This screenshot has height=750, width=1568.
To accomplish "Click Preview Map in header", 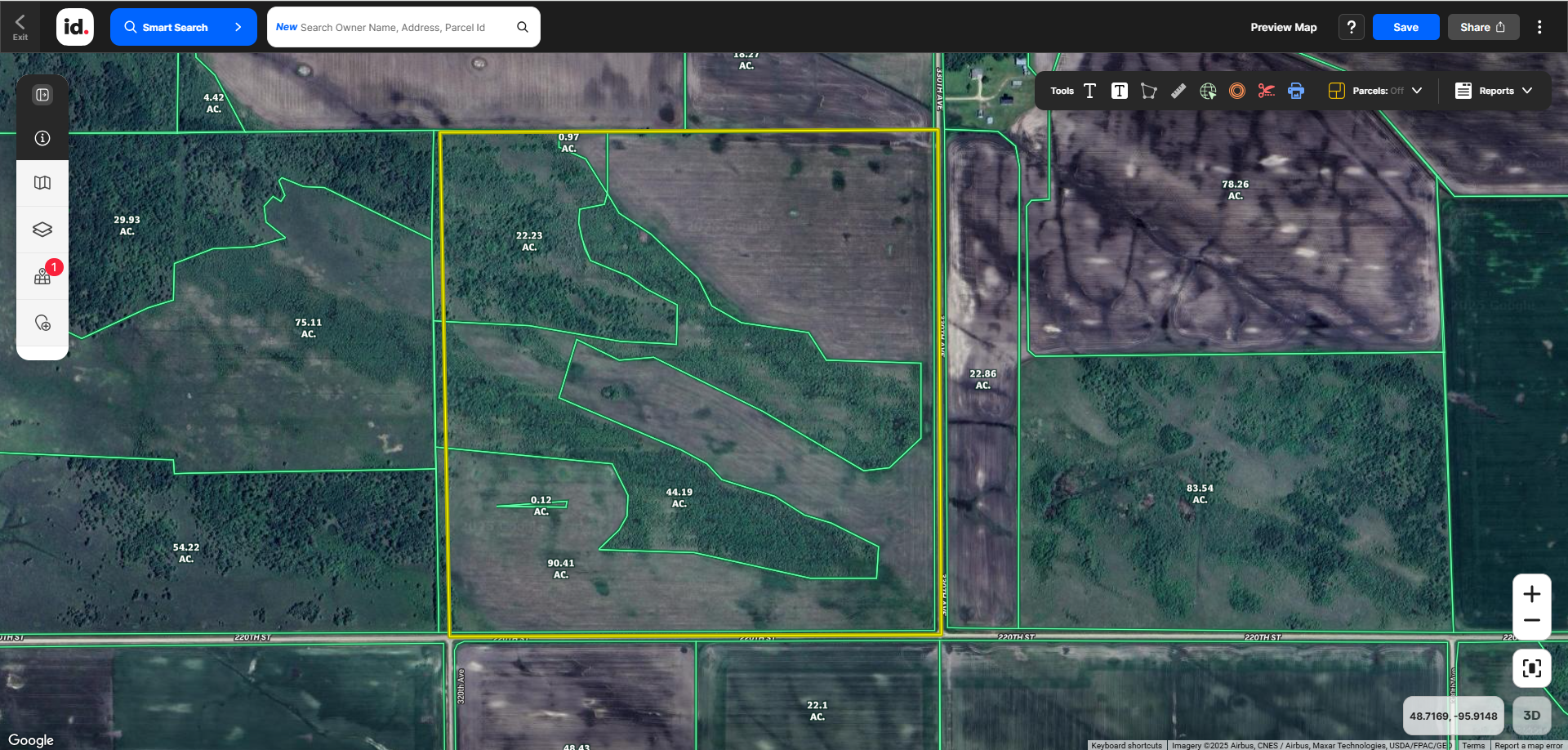I will tap(1283, 27).
